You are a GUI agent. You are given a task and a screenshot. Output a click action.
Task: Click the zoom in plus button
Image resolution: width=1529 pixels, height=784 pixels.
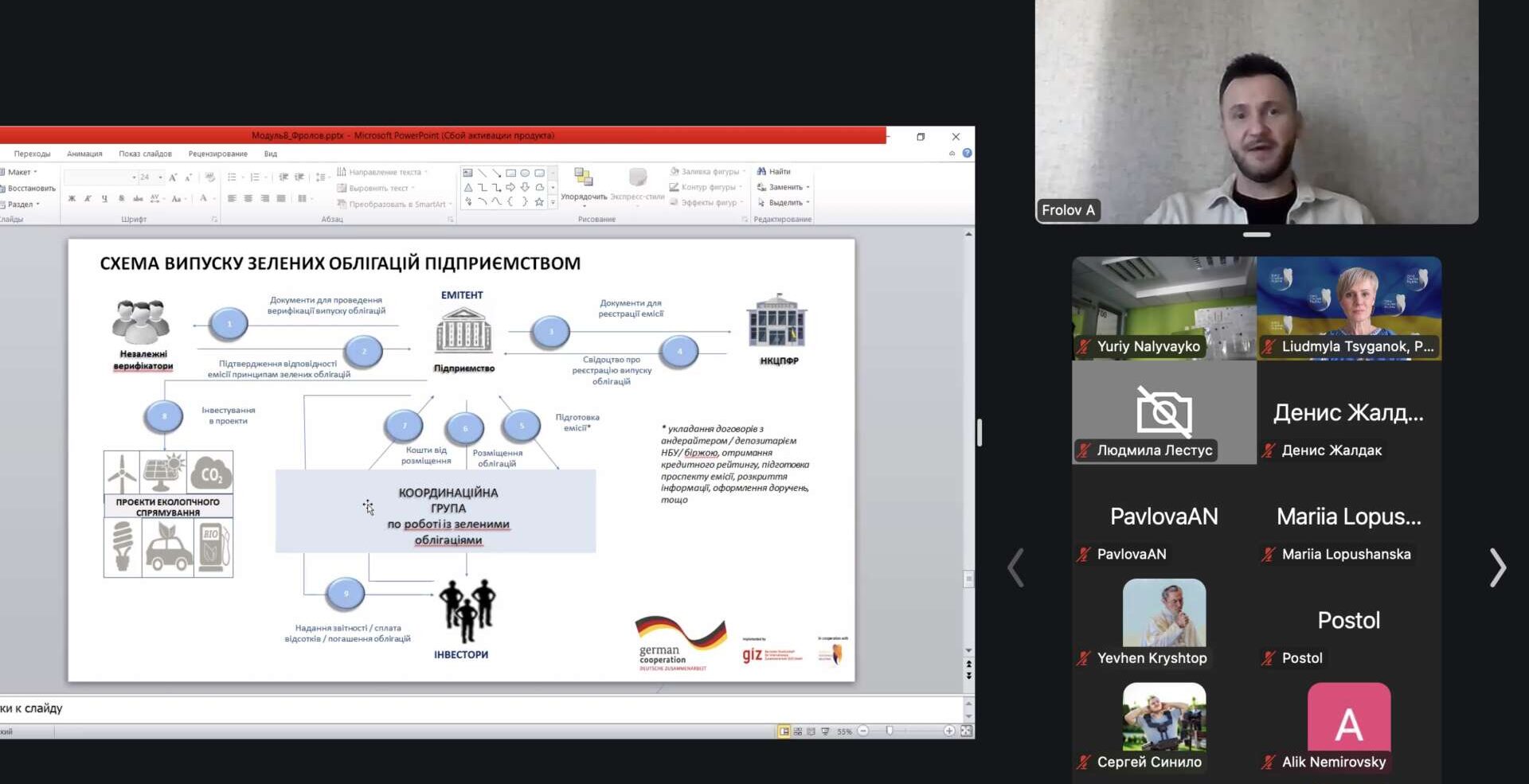point(948,731)
